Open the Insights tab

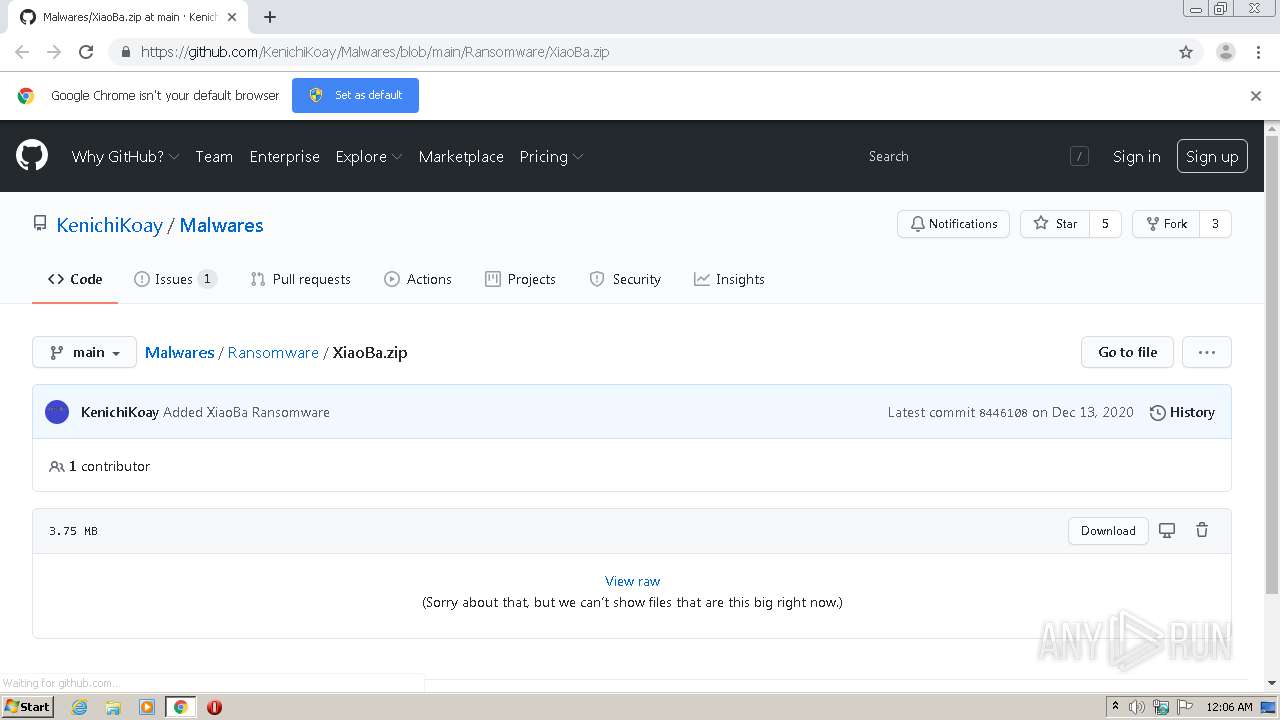coord(729,279)
